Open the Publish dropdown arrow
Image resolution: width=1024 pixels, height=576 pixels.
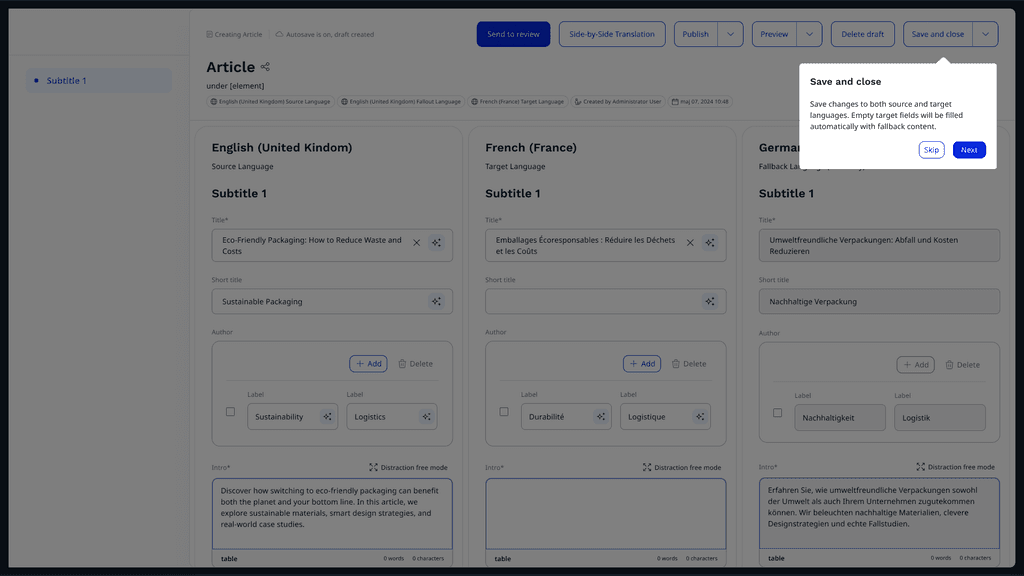click(731, 35)
